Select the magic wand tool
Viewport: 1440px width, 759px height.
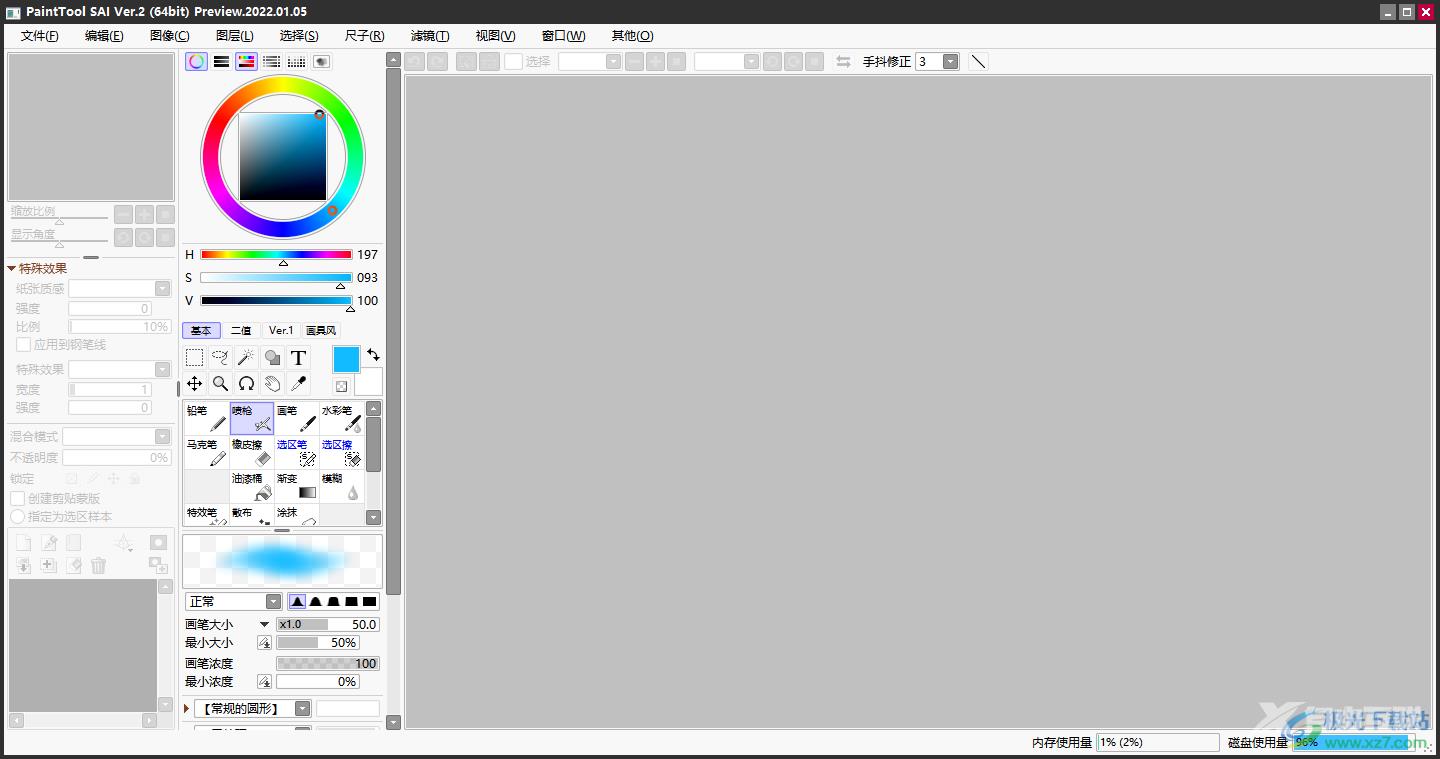pyautogui.click(x=246, y=357)
